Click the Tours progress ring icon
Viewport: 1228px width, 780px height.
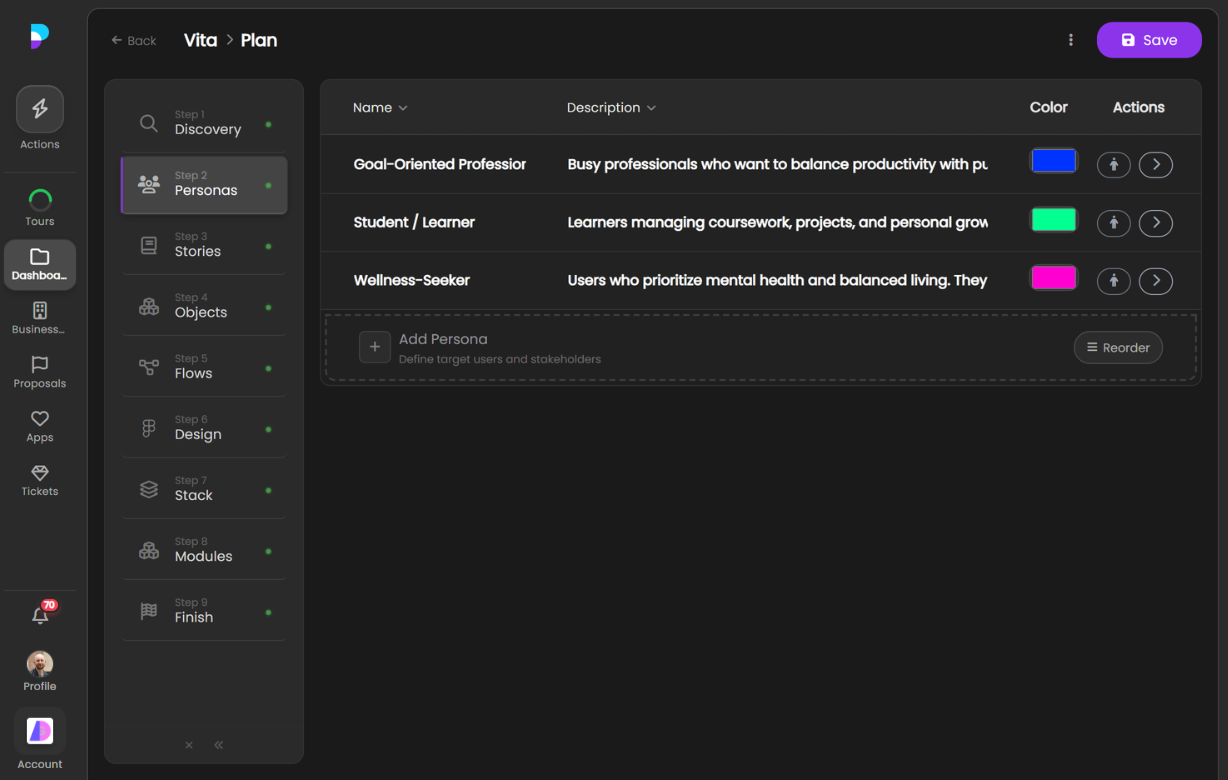point(40,200)
